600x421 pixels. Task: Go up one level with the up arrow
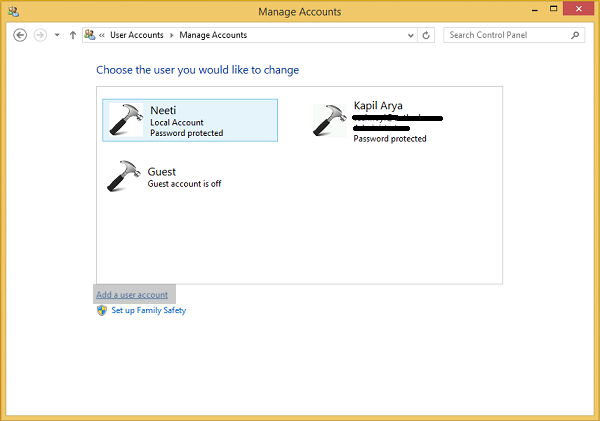coord(73,35)
